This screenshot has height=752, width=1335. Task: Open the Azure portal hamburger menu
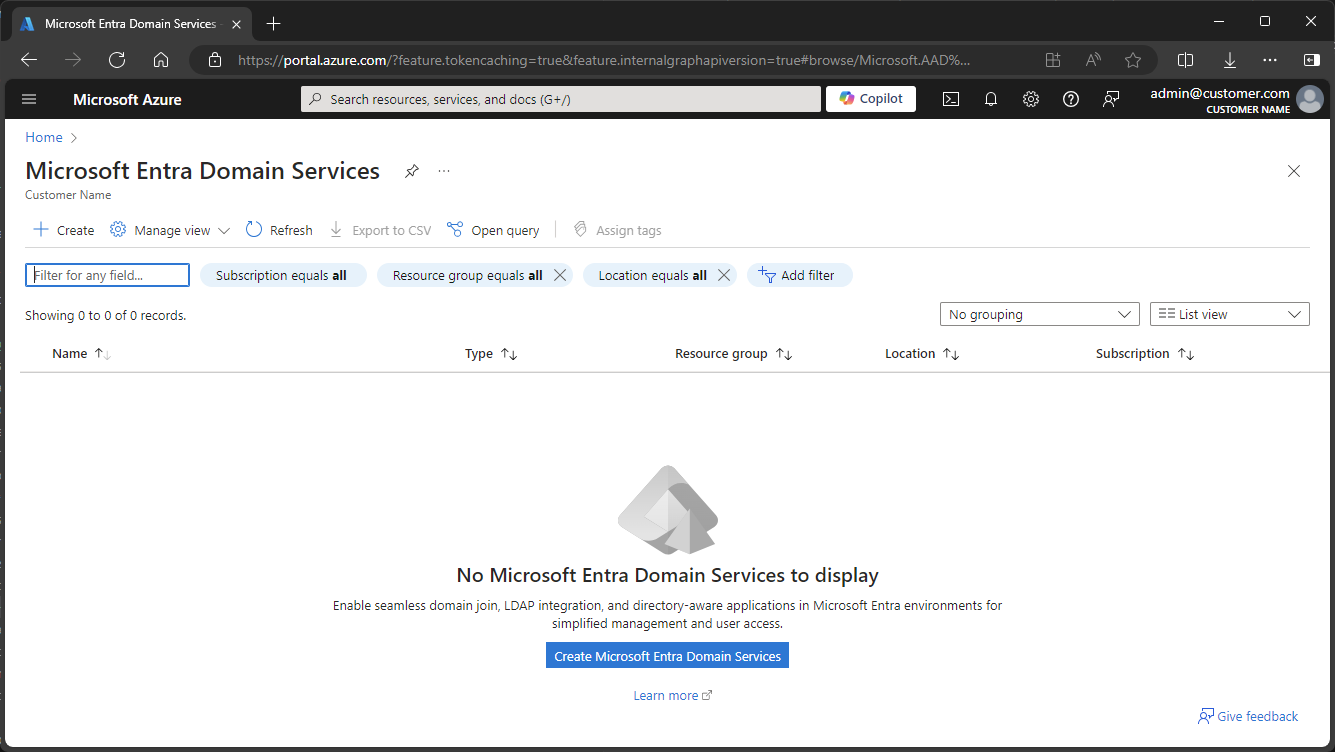pos(28,99)
